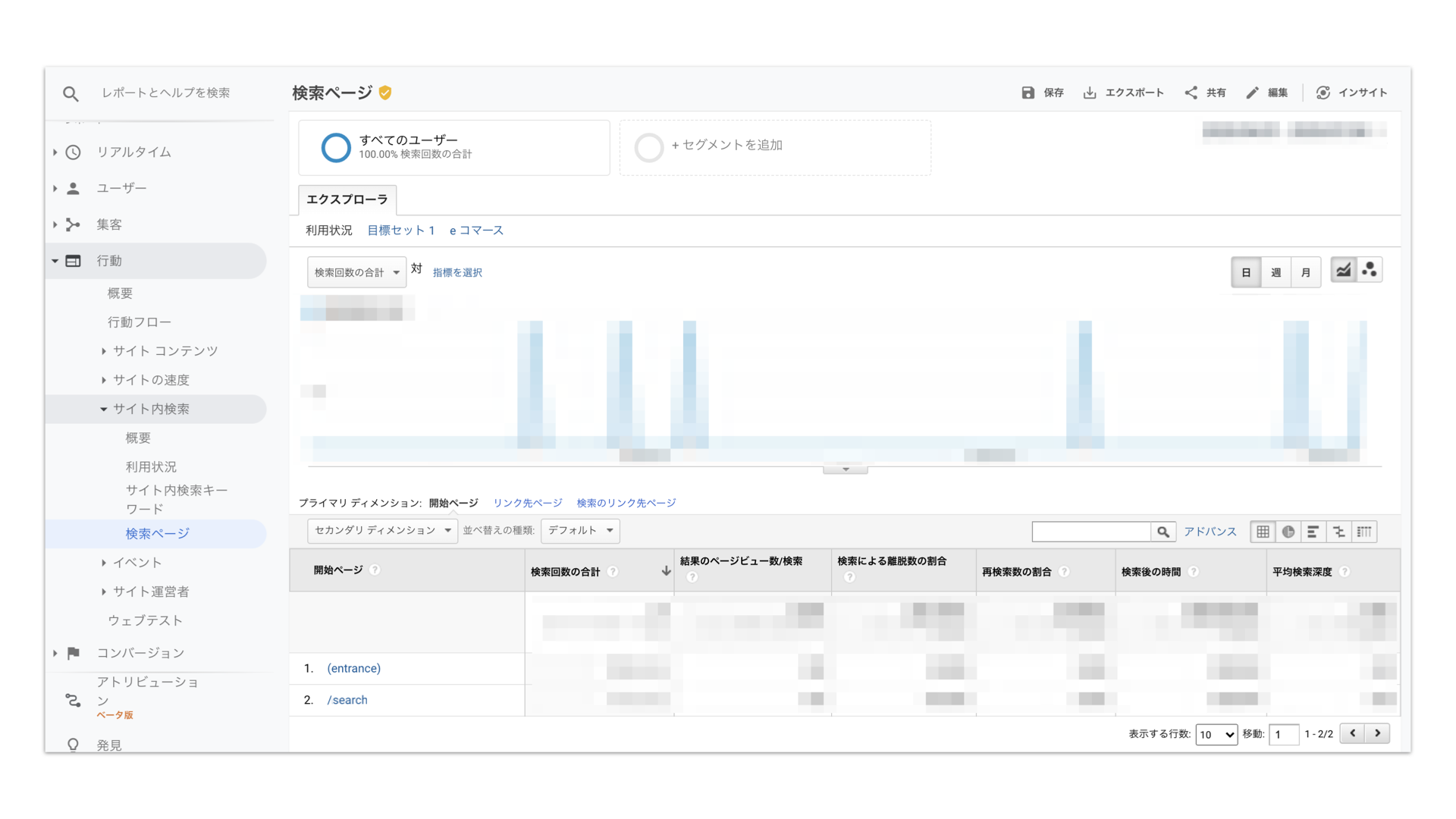1456x819 pixels.
Task: Click the エクスポート download icon
Action: point(1090,93)
